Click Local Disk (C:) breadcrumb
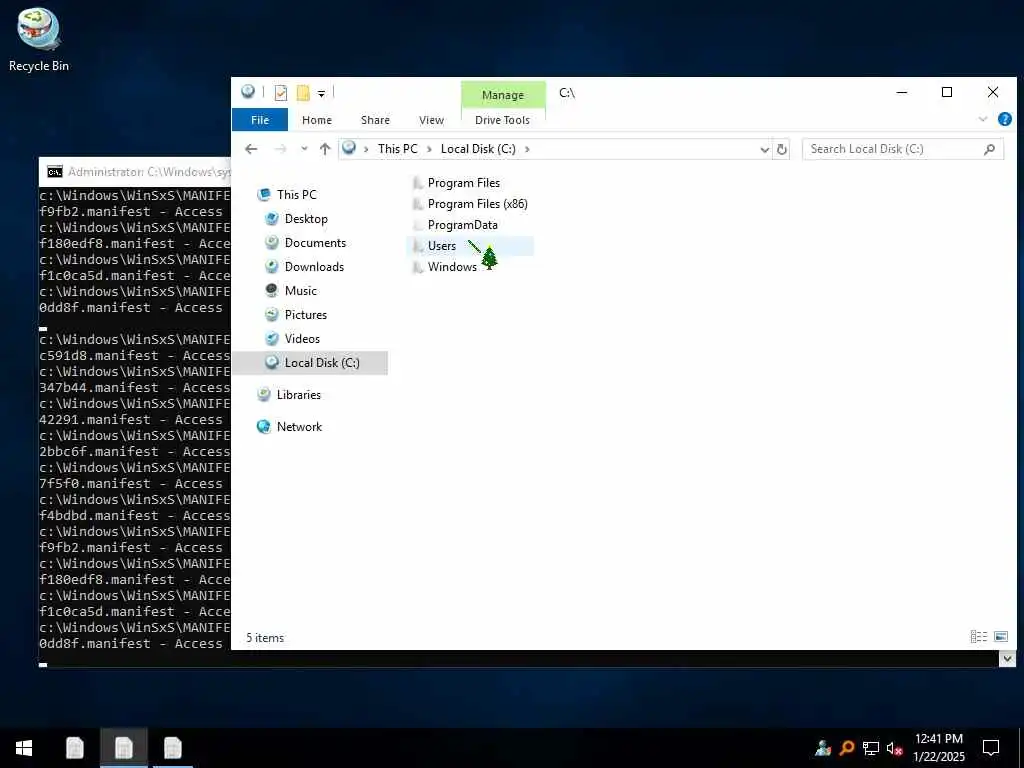 478,149
